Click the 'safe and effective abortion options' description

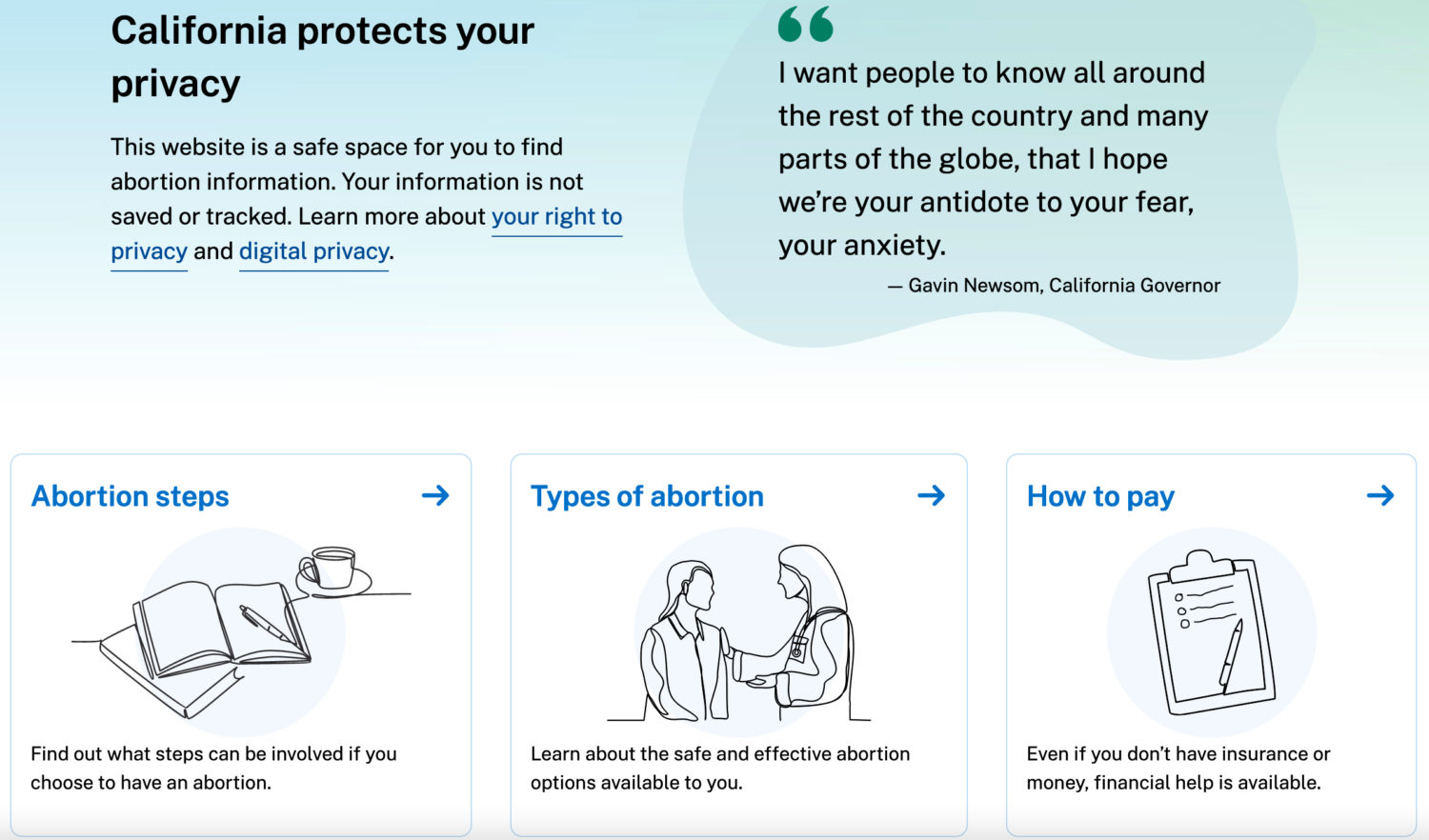point(720,768)
